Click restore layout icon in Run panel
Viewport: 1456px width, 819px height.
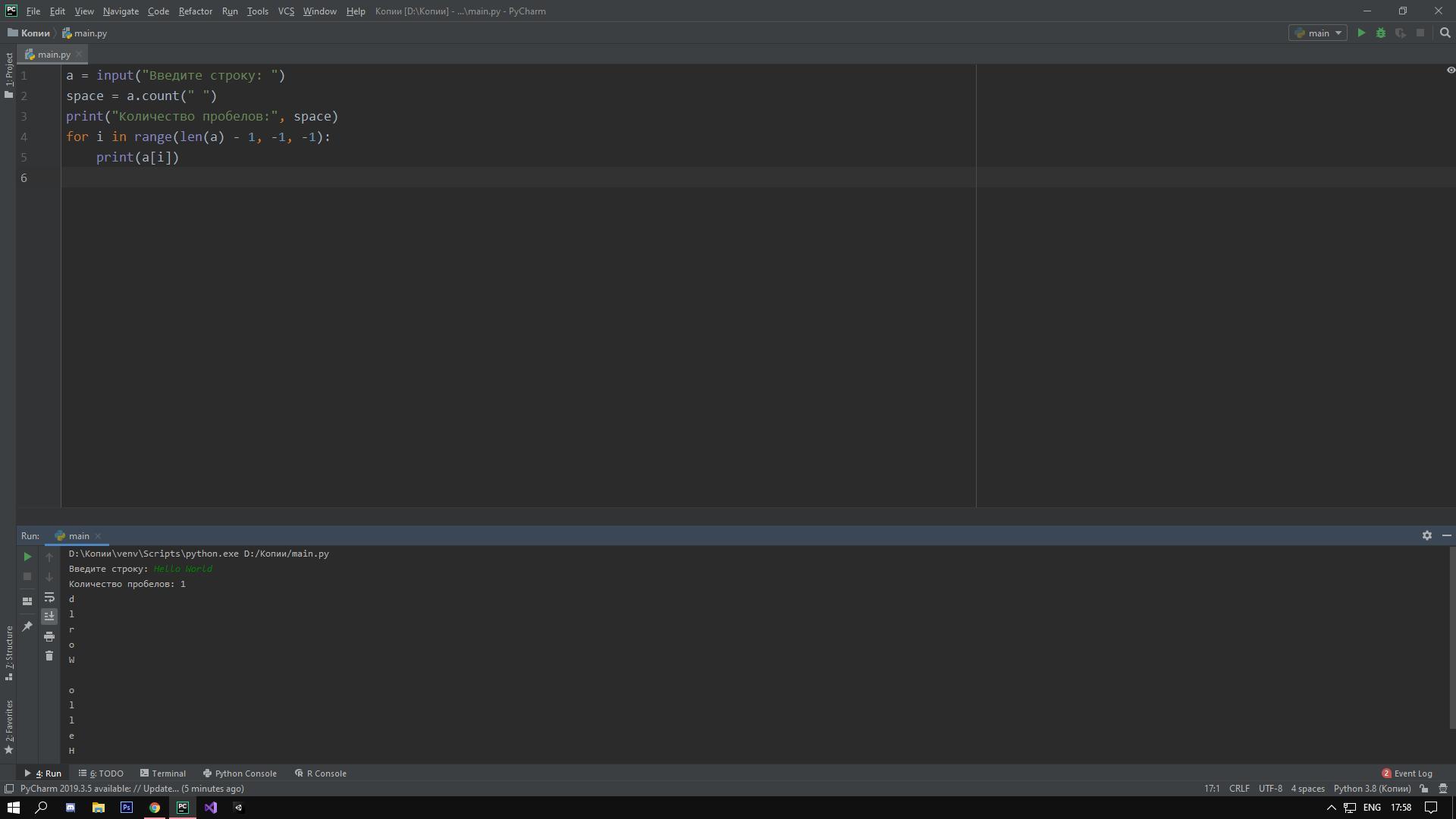point(27,601)
